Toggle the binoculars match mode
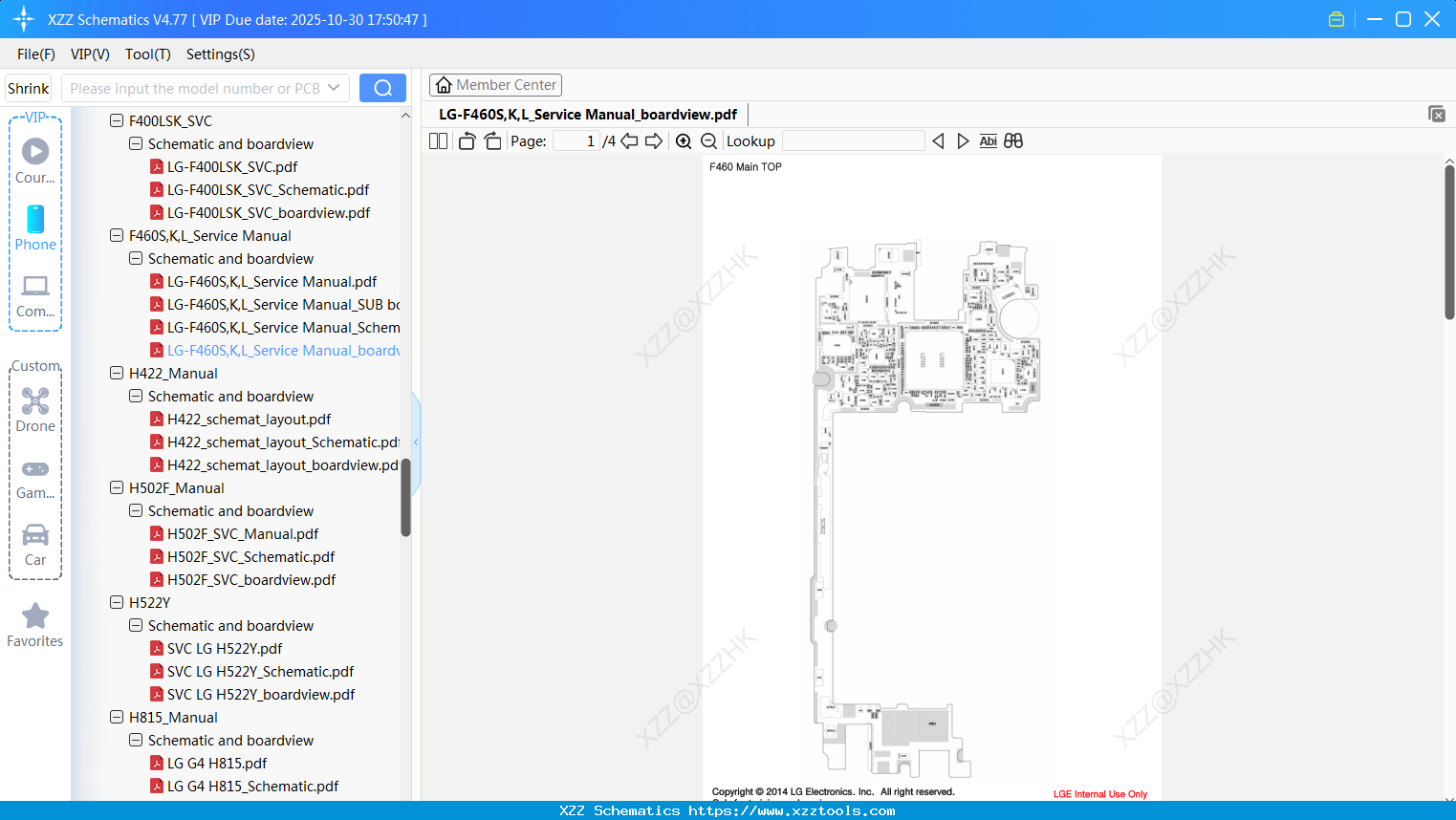Screen dimensions: 1456x820 point(1013,140)
